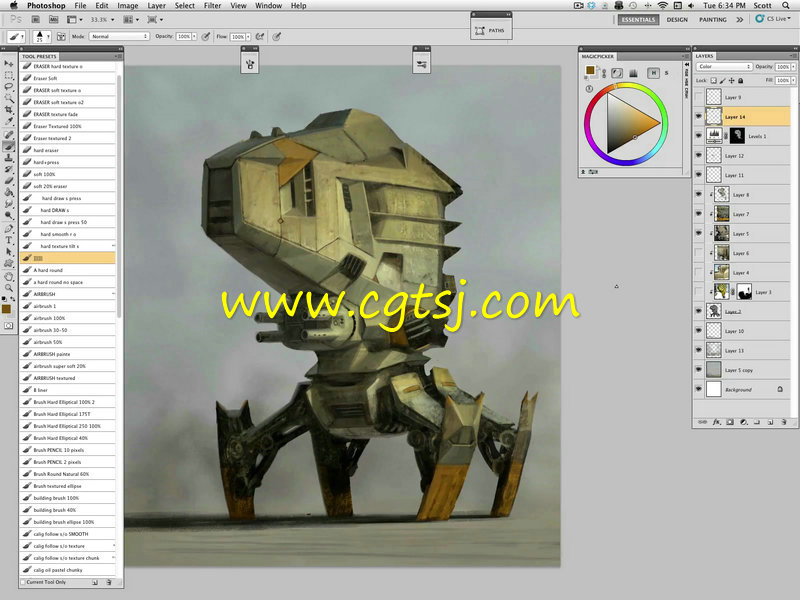
Task: Show Layer 4 visibility
Action: [x=698, y=272]
